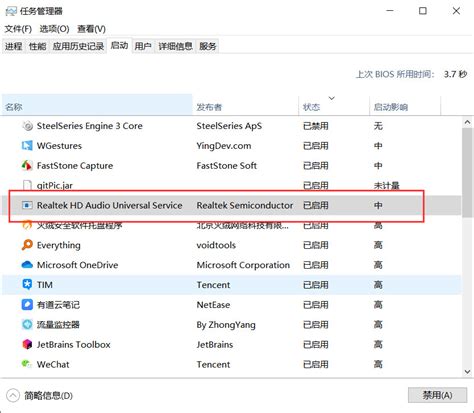Select the 有道云笔记 entry name

click(58, 305)
